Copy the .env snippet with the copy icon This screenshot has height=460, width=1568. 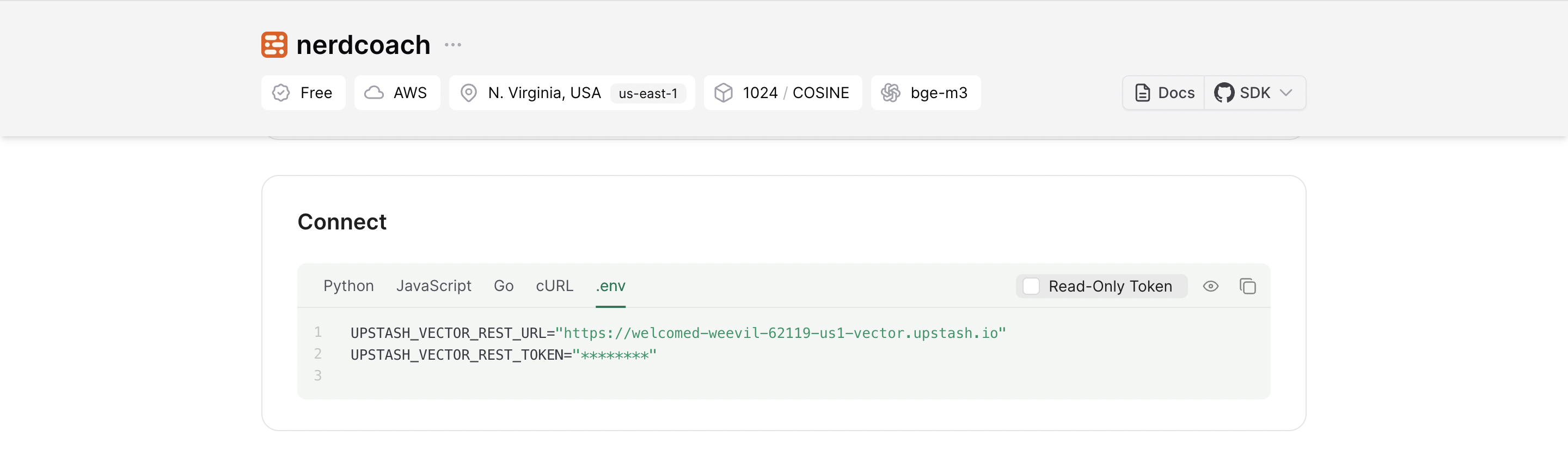tap(1247, 286)
